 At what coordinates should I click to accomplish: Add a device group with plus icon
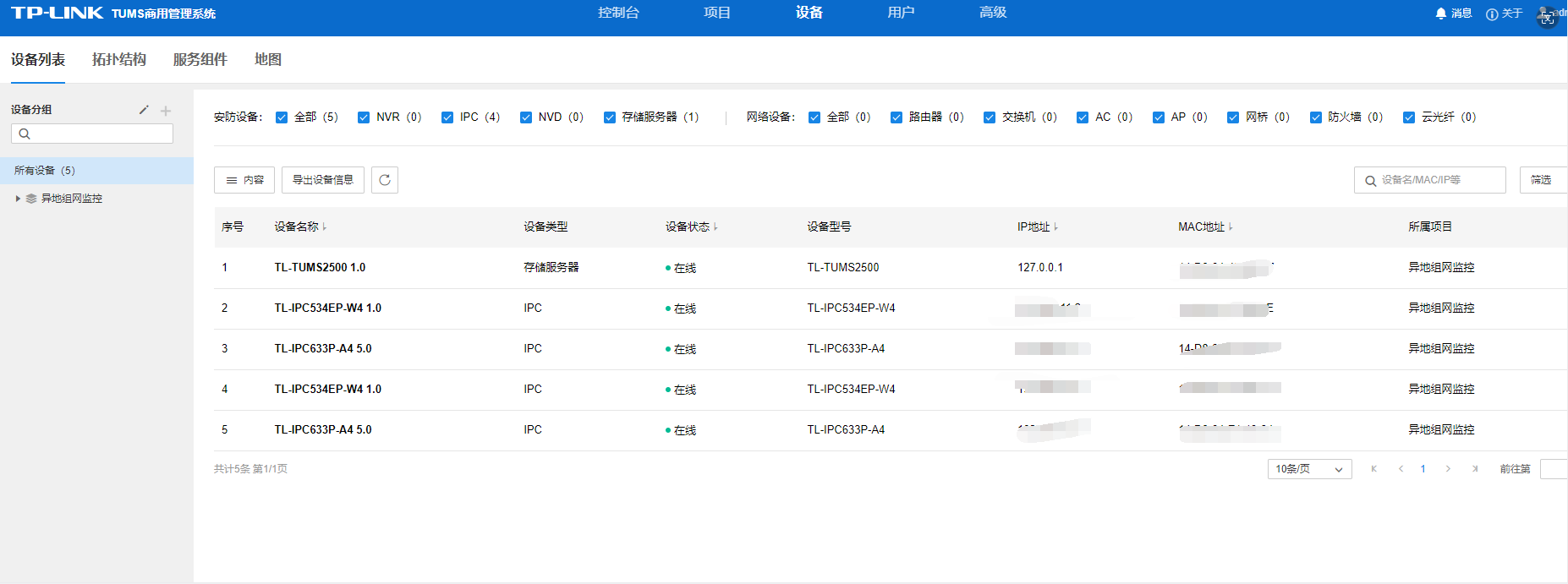pos(166,111)
